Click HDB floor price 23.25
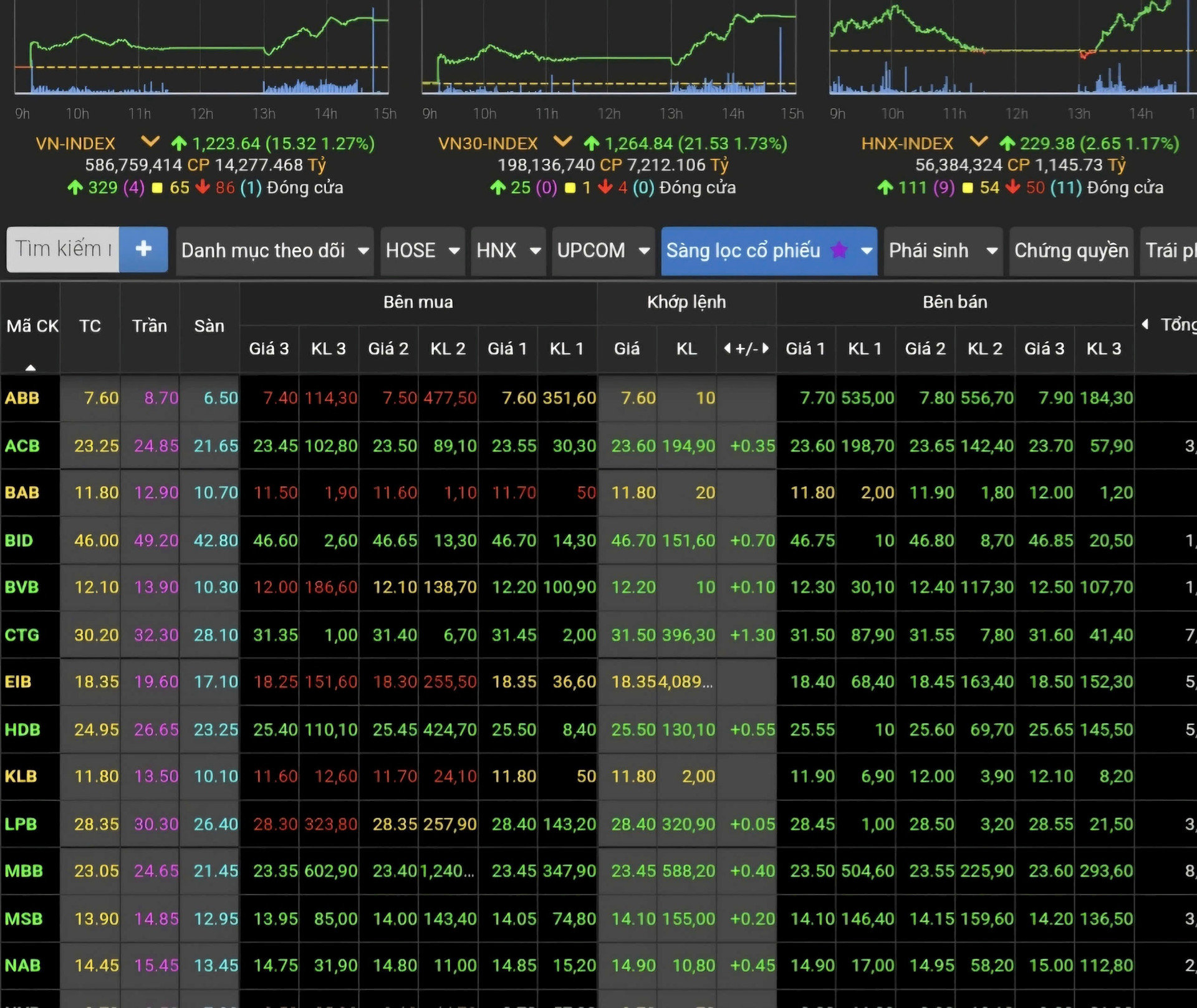The width and height of the screenshot is (1197, 1008). pos(216,729)
